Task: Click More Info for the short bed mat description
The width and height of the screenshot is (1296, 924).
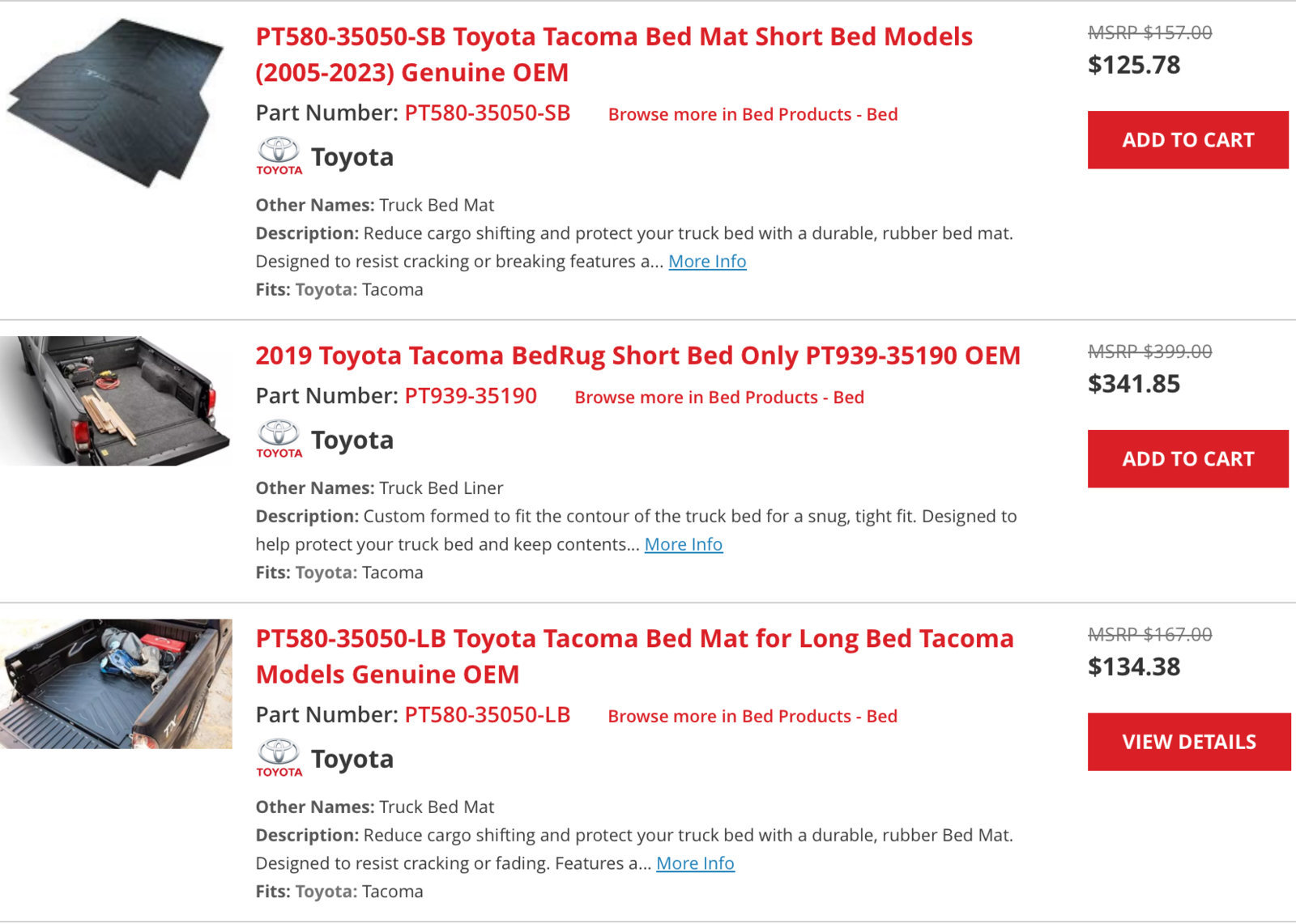Action: [x=707, y=262]
